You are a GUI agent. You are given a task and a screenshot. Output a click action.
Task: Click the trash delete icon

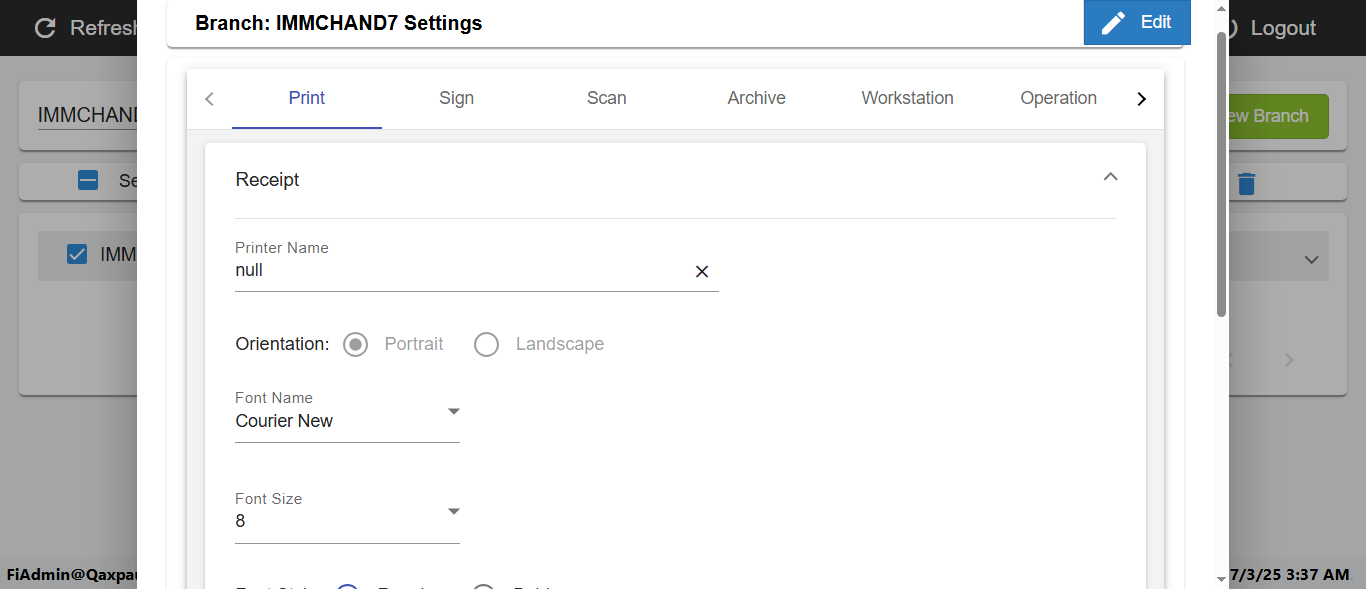(x=1246, y=184)
